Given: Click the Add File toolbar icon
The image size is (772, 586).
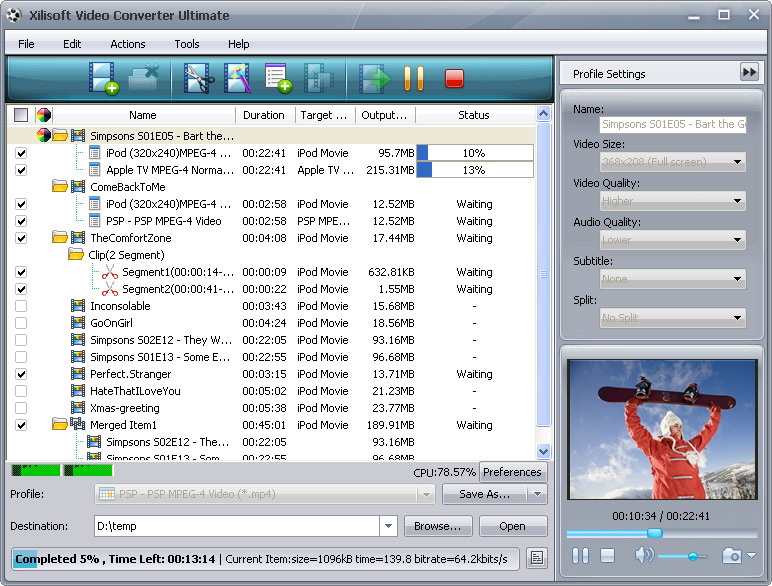Looking at the screenshot, I should coord(103,78).
